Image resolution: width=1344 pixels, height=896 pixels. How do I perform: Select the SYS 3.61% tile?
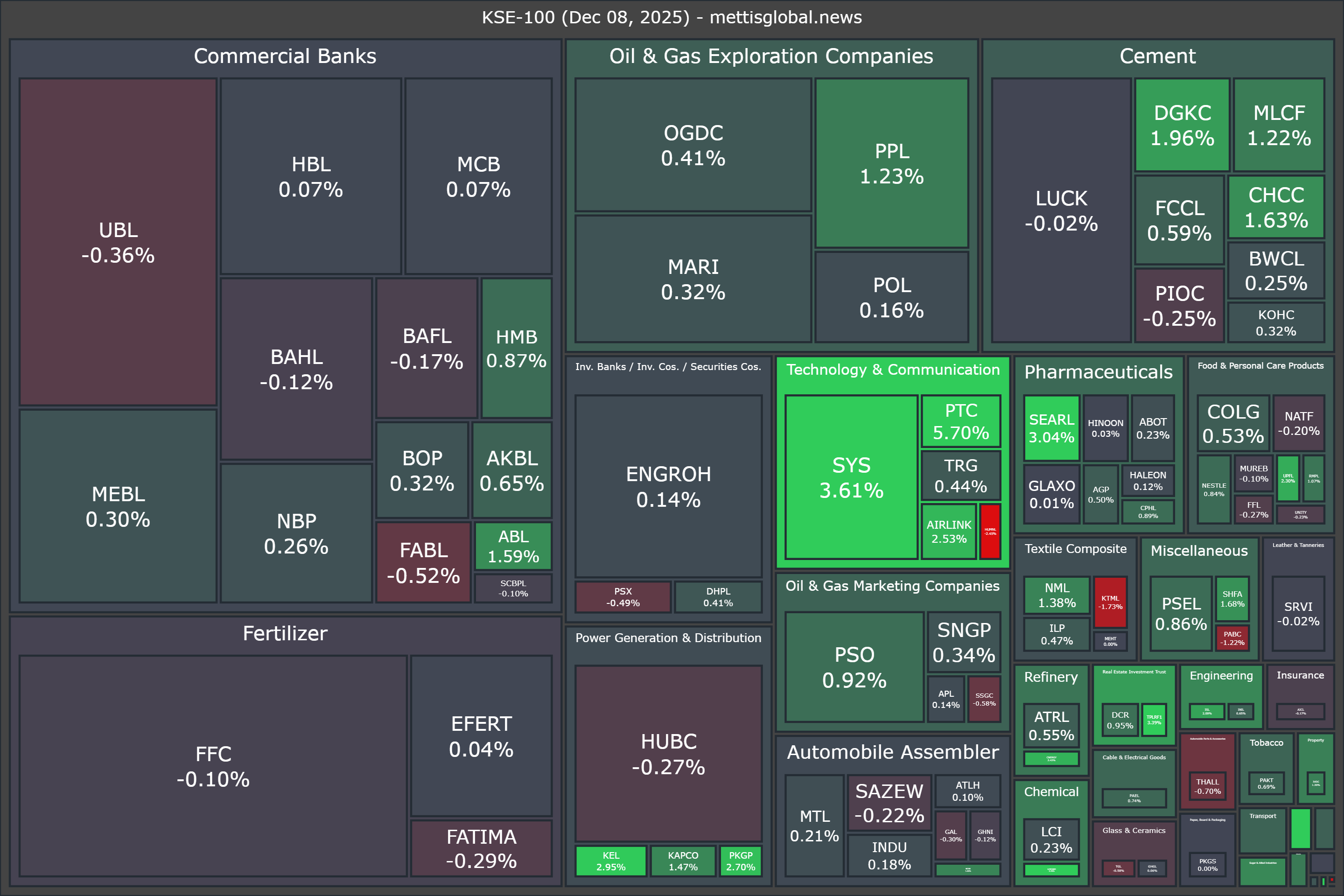point(851,477)
